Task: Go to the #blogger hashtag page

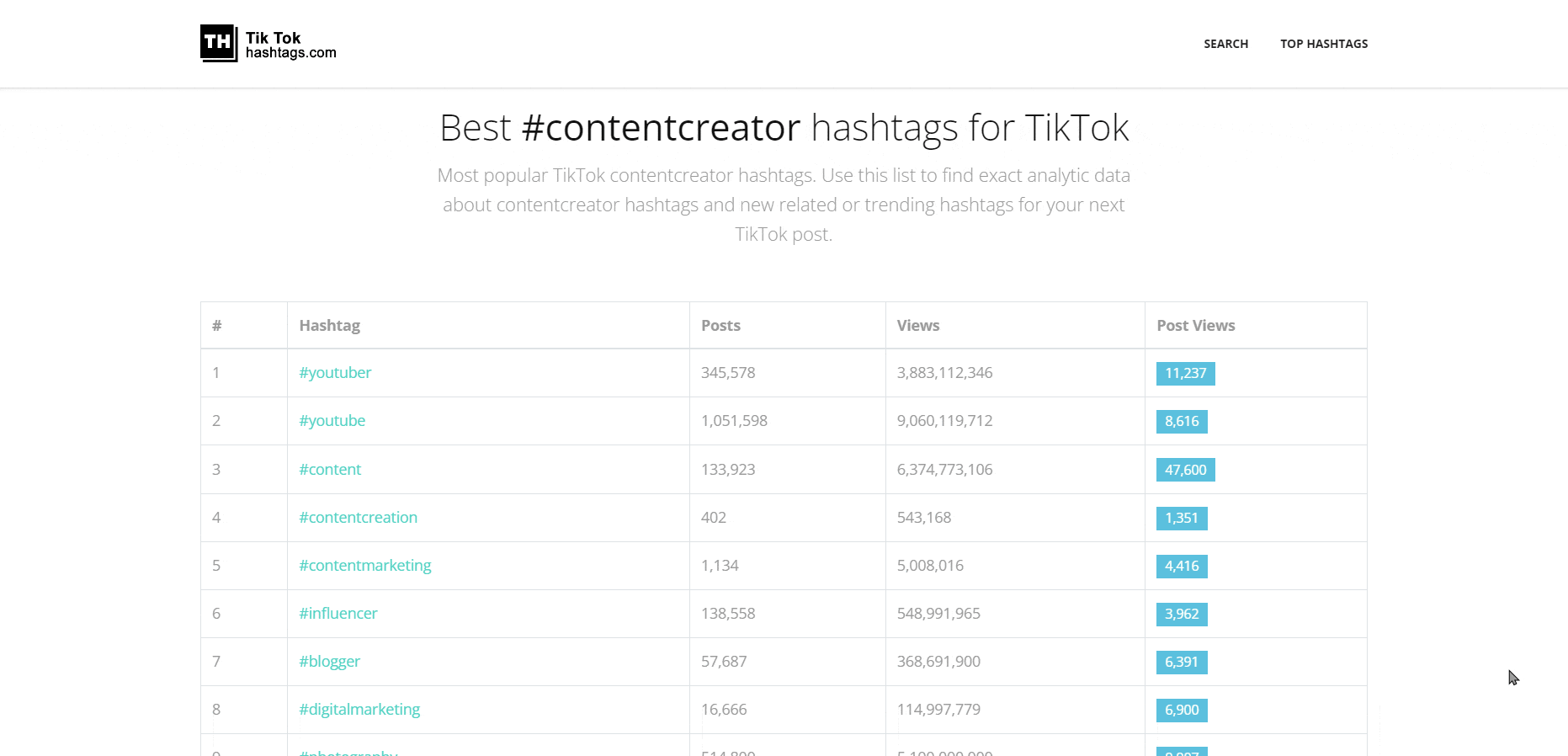Action: point(329,662)
